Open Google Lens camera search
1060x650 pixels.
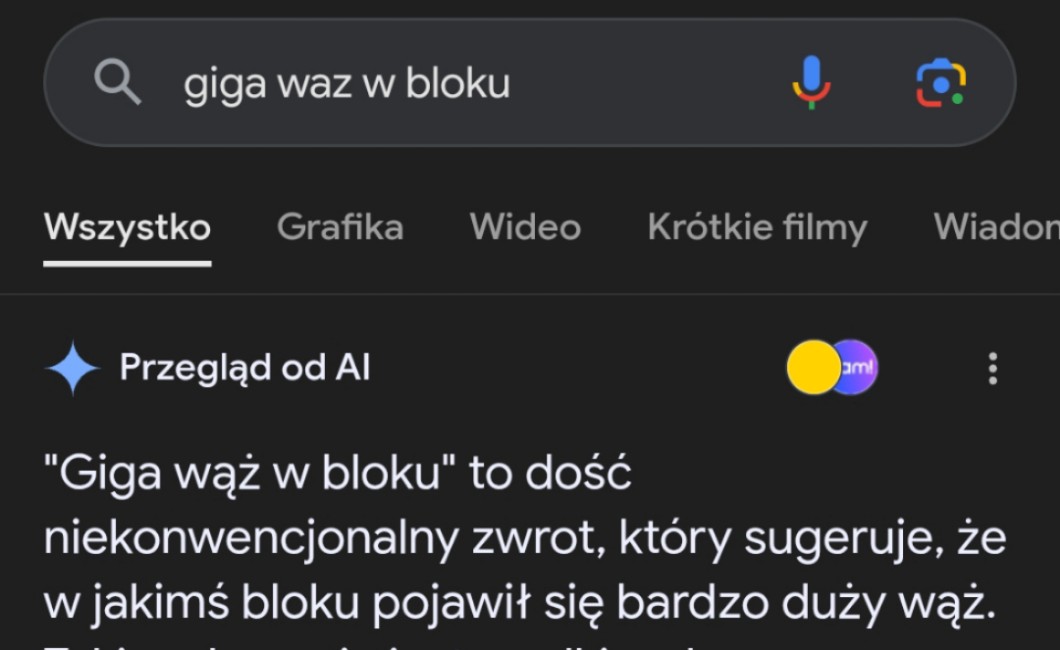pos(941,82)
